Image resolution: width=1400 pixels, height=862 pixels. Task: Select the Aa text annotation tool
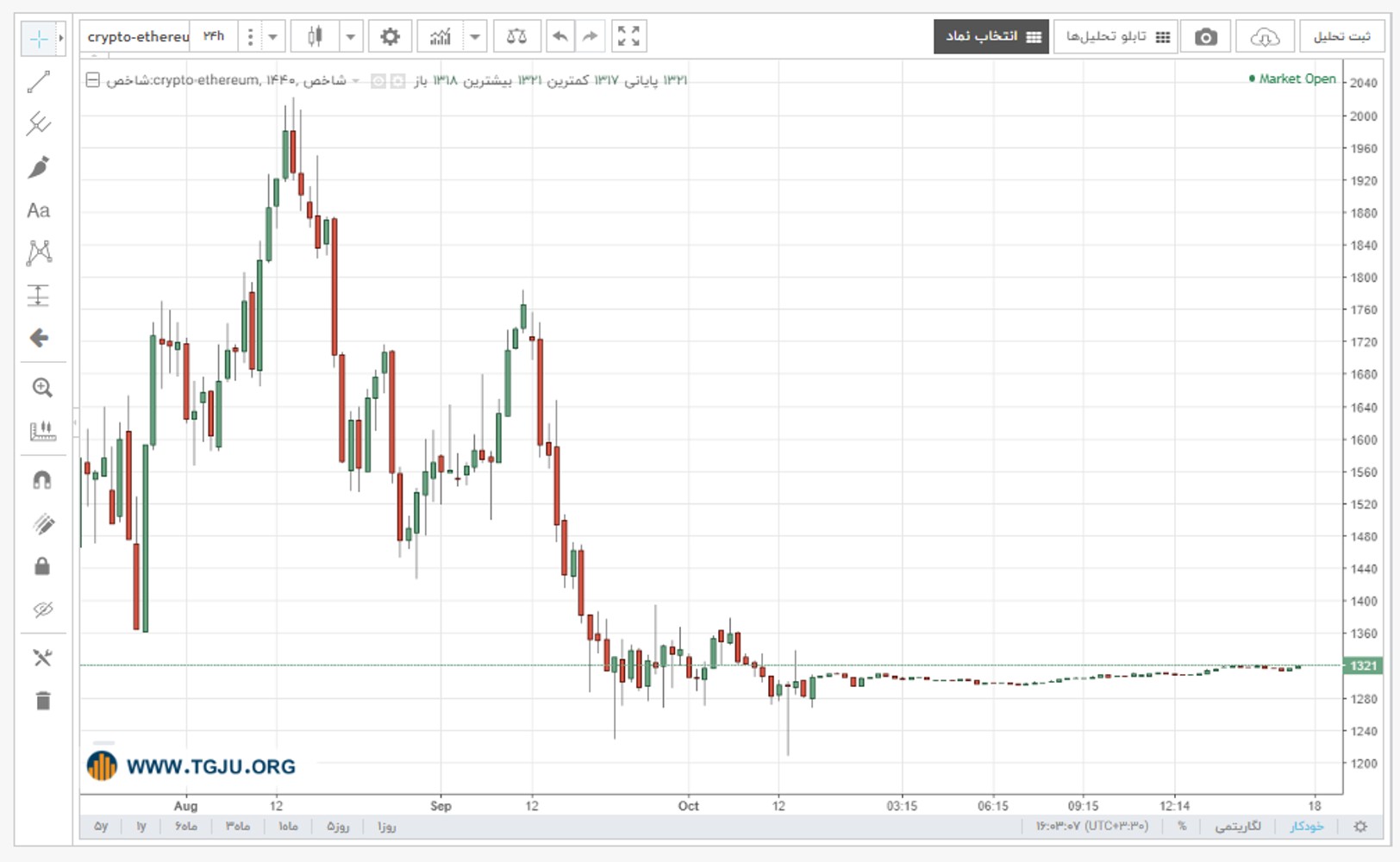tap(39, 210)
